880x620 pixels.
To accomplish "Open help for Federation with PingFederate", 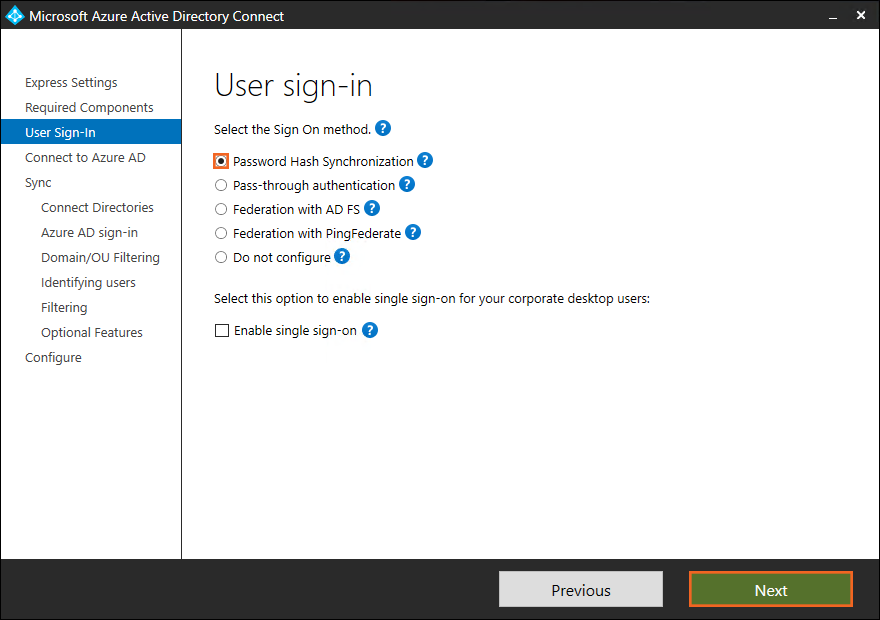I will point(413,232).
